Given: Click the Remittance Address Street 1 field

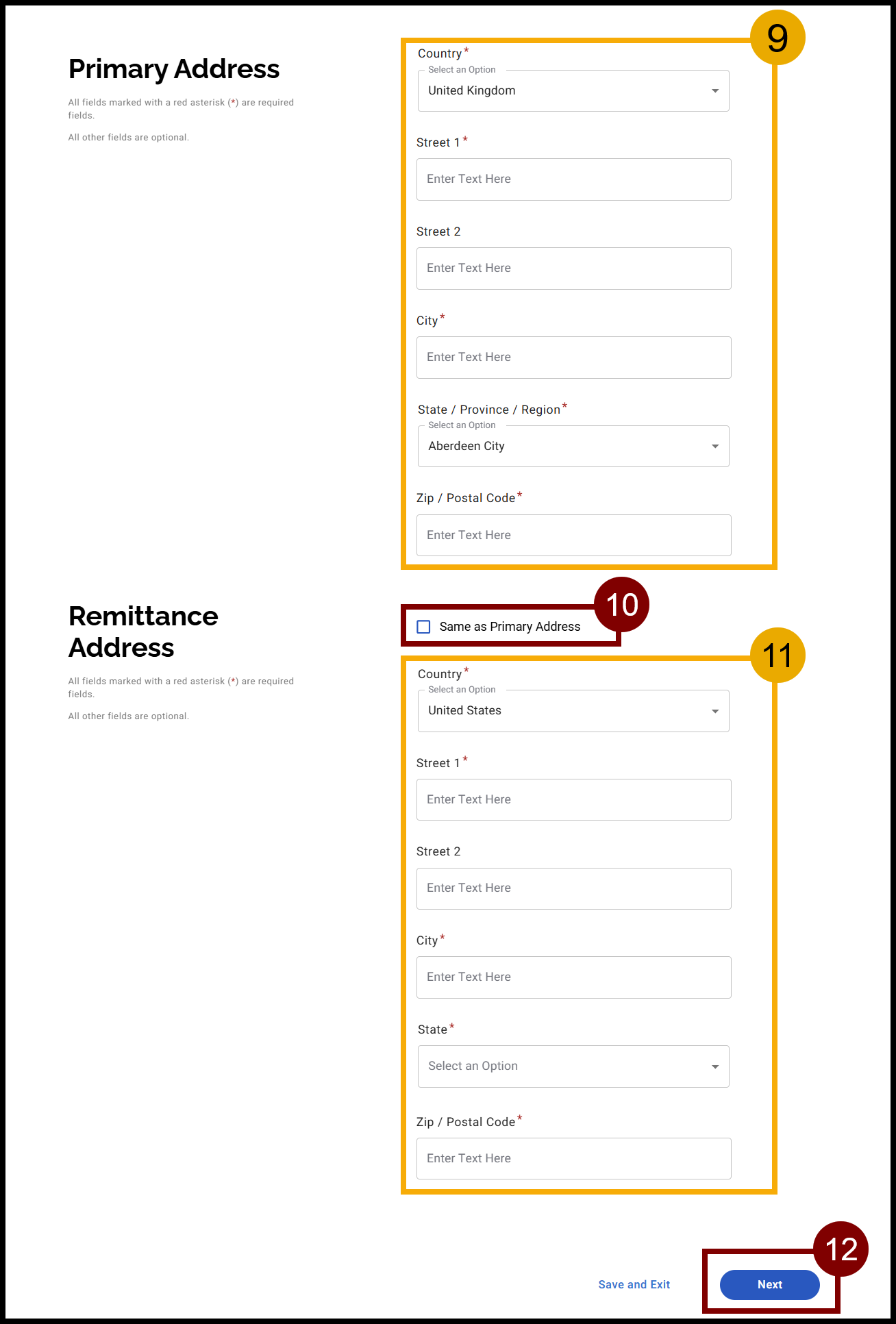Looking at the screenshot, I should click(x=573, y=800).
